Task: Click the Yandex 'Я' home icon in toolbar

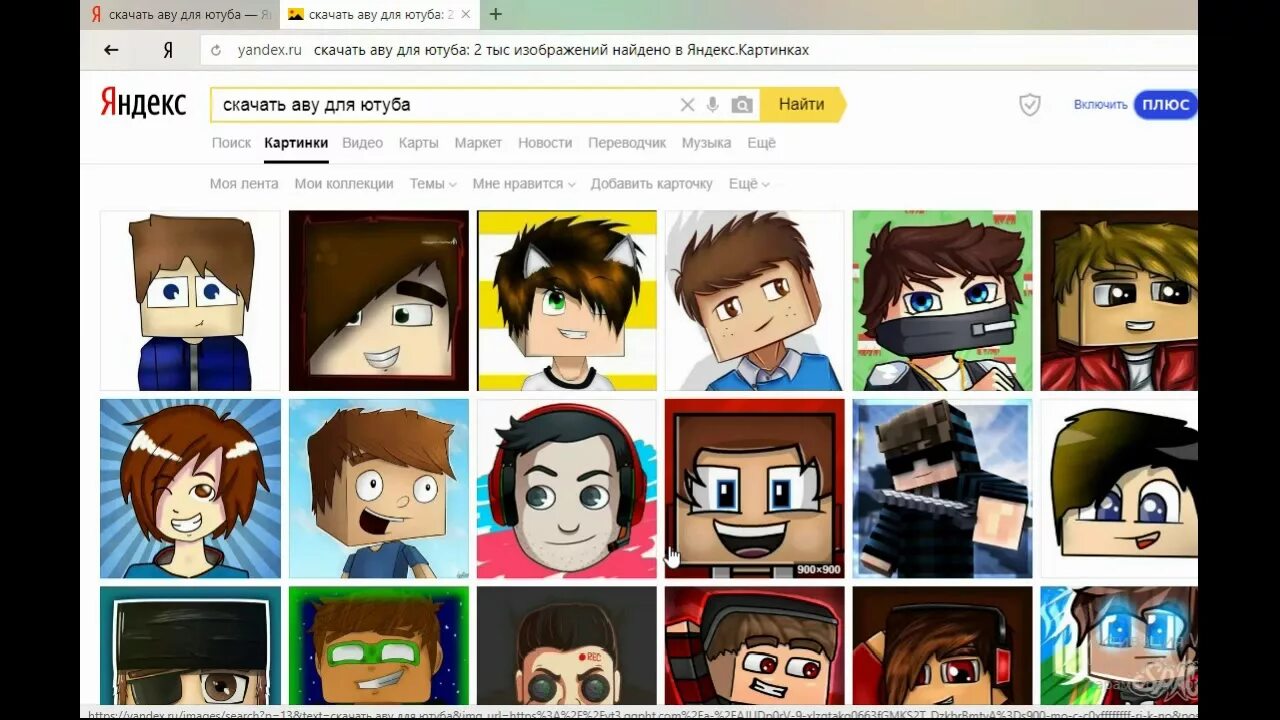Action: (x=168, y=50)
